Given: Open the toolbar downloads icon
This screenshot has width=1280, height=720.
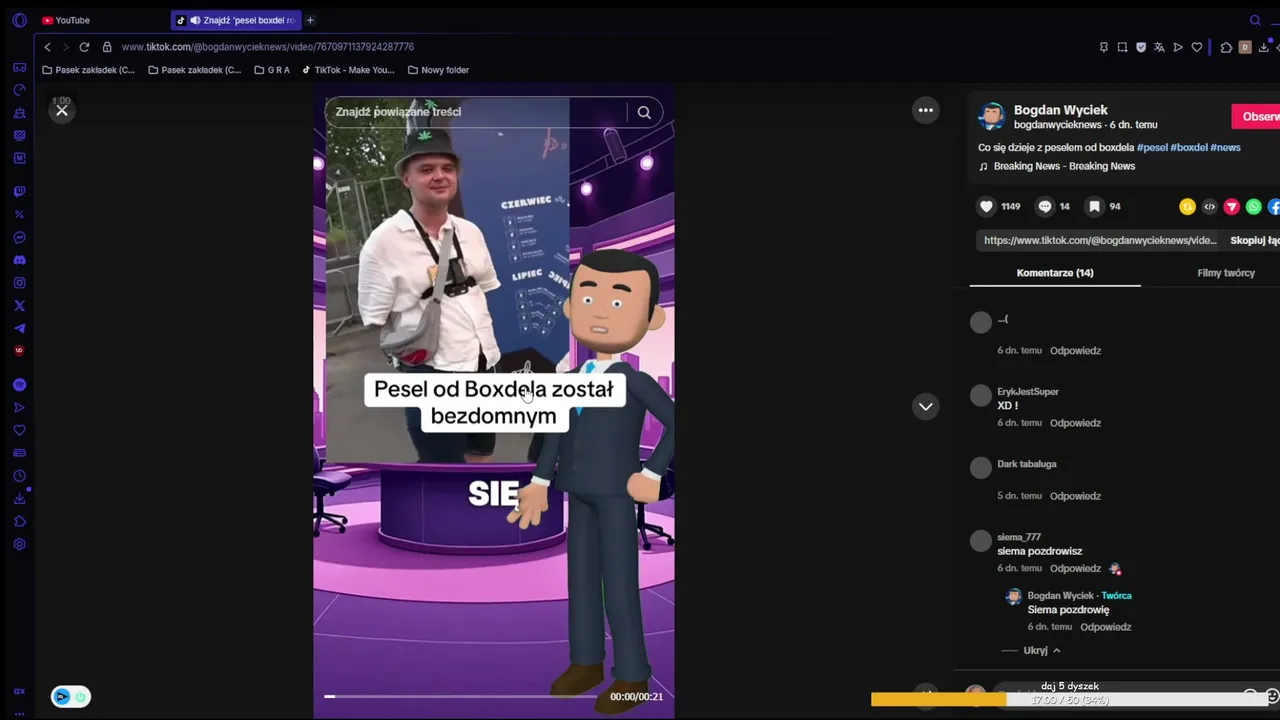Looking at the screenshot, I should coord(1264,47).
